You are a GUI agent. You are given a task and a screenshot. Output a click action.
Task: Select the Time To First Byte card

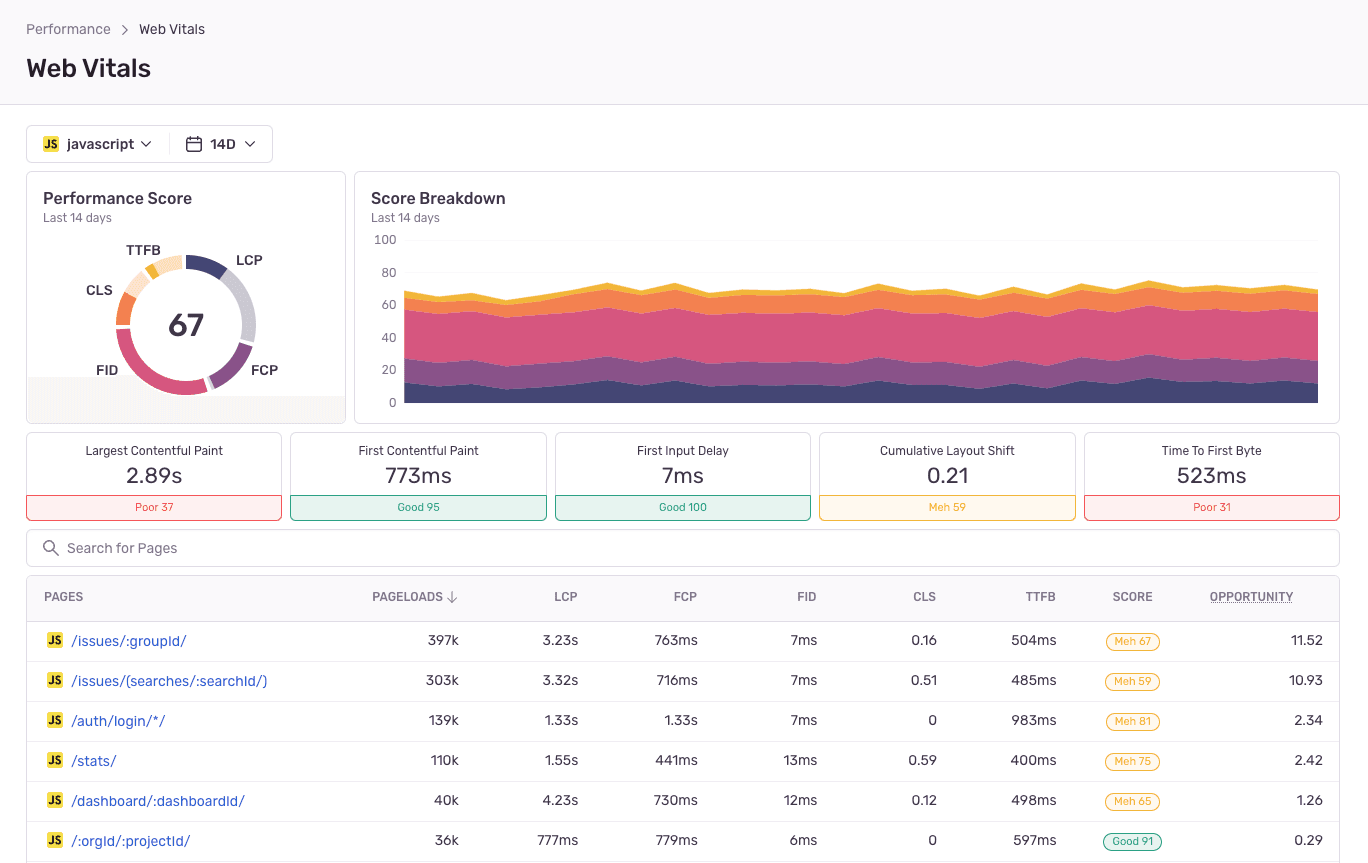click(x=1212, y=476)
